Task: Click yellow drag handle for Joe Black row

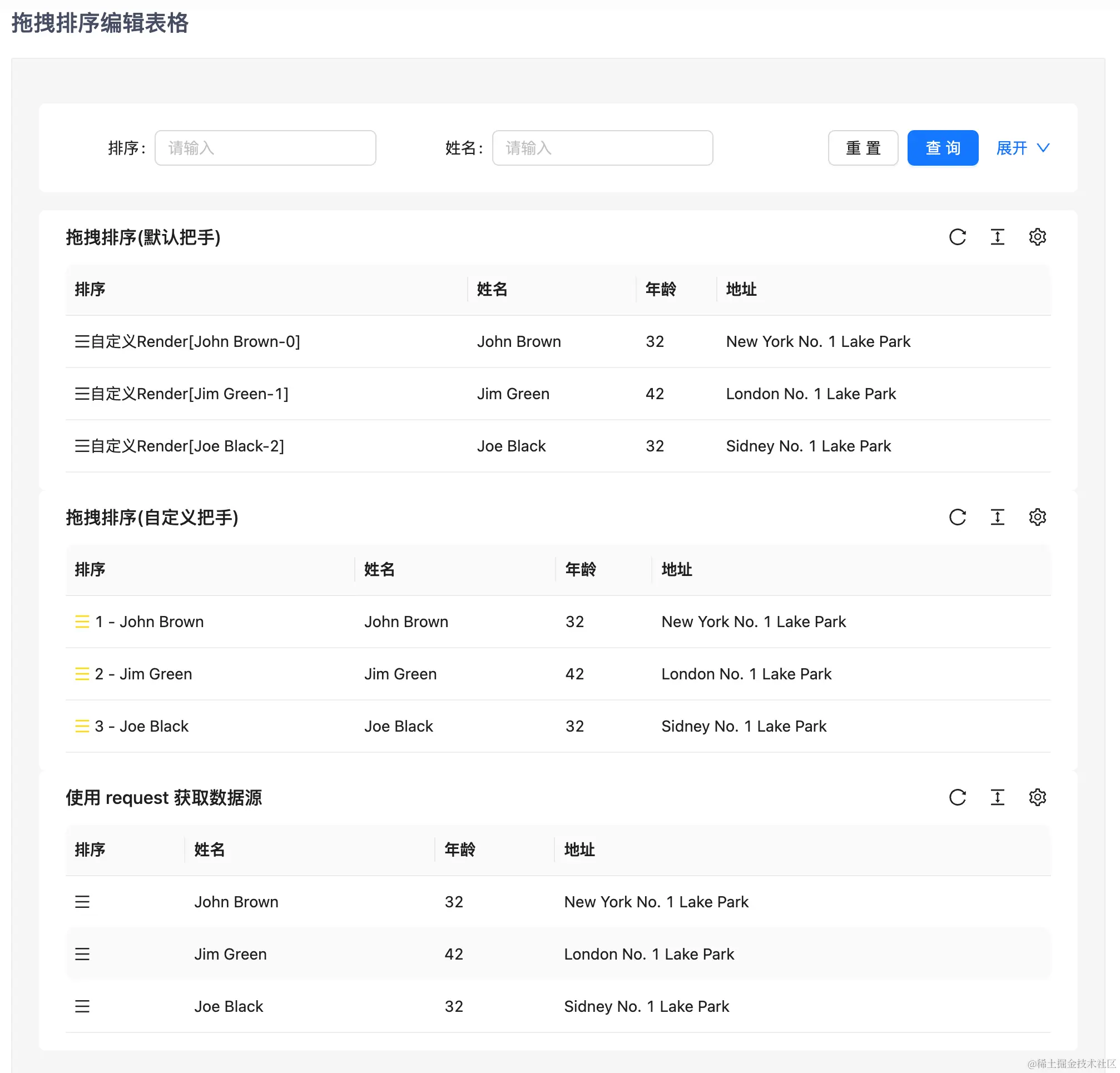Action: (82, 726)
